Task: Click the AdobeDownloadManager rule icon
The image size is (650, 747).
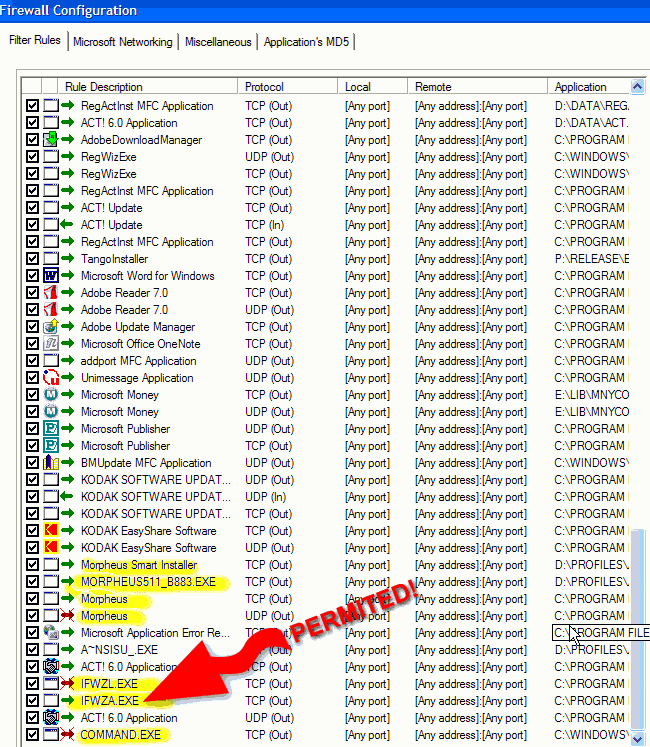Action: click(x=51, y=140)
